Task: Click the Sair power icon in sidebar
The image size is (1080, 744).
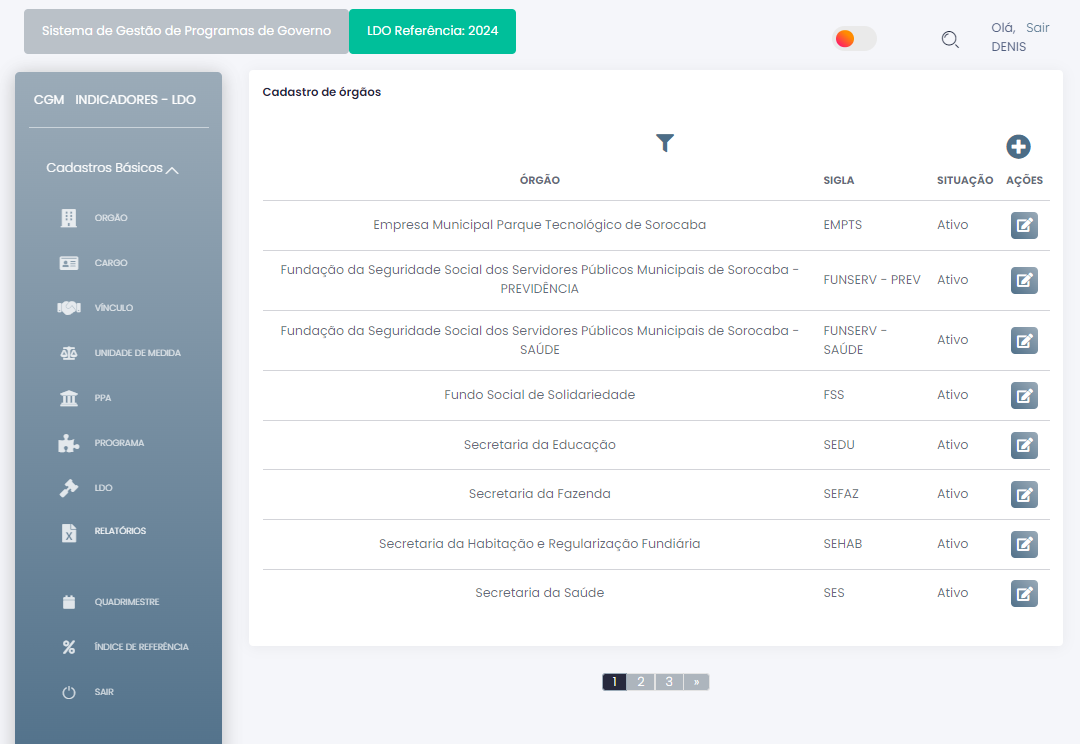Action: coord(68,692)
